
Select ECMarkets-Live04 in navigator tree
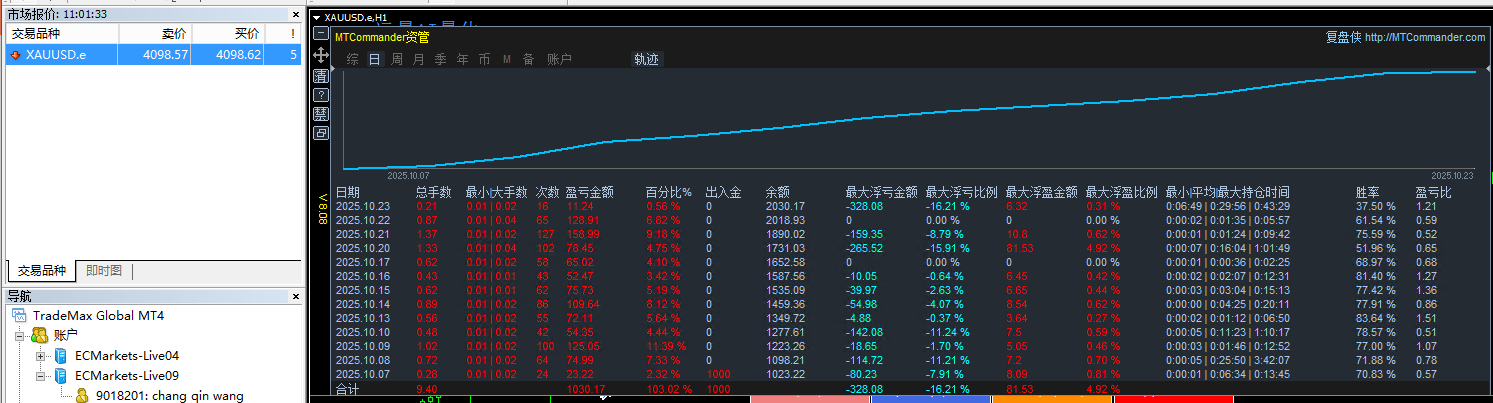coord(127,355)
